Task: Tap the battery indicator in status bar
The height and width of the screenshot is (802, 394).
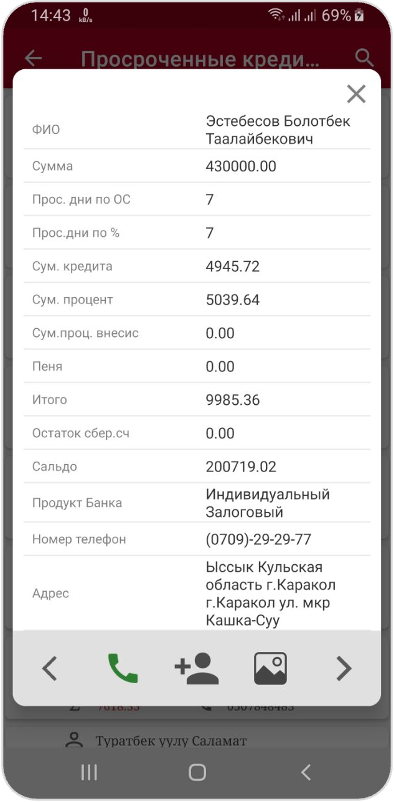Action: point(359,15)
